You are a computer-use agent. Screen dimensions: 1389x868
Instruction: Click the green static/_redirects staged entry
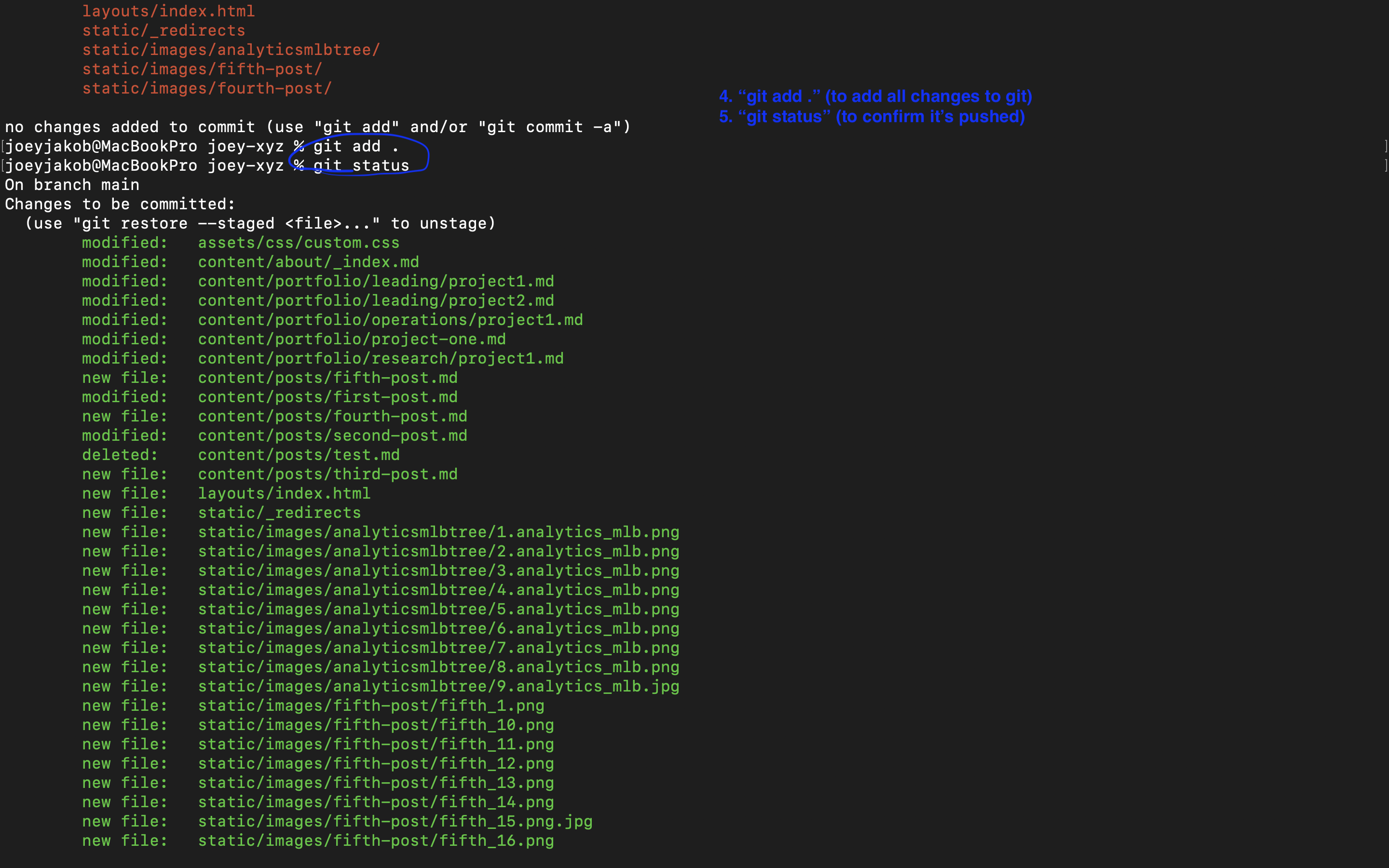coord(279,513)
